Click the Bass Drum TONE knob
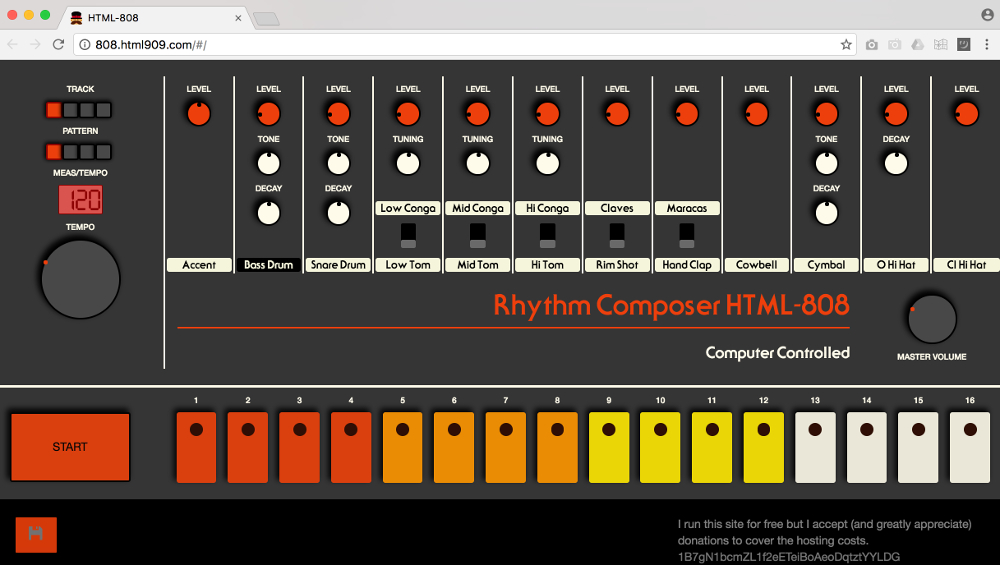 pos(268,163)
